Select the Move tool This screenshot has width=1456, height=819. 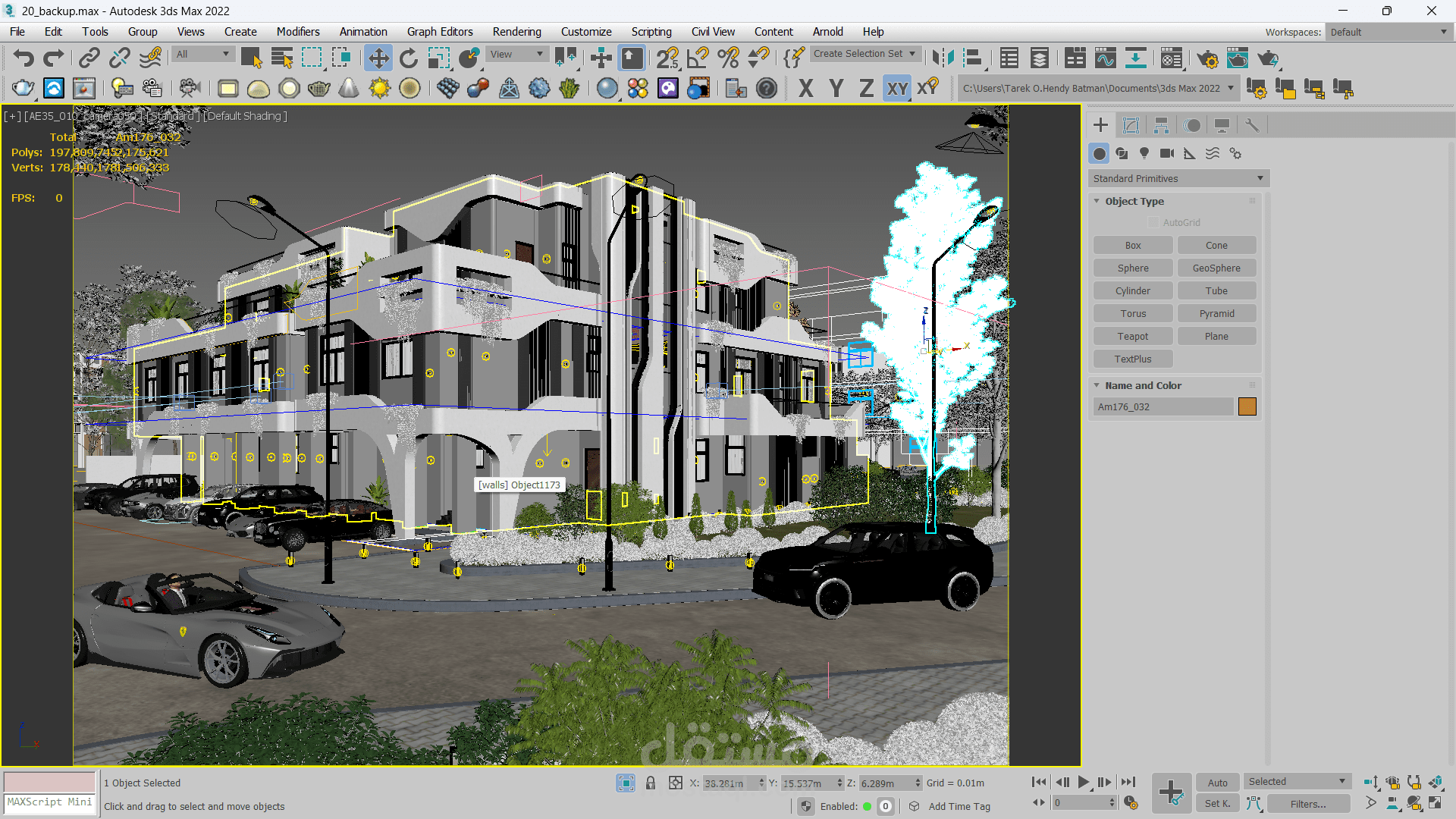point(378,58)
